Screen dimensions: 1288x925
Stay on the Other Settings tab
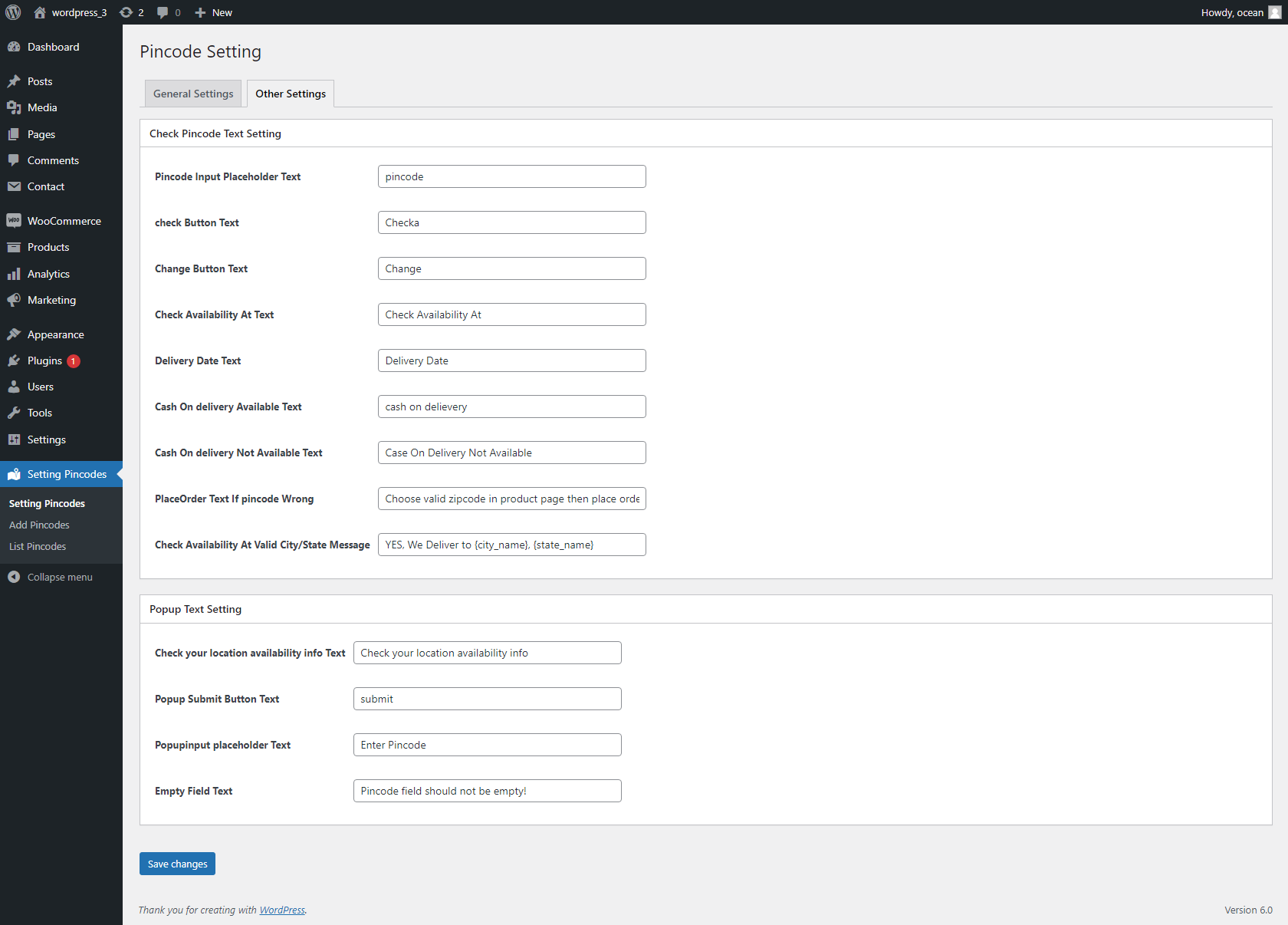pyautogui.click(x=291, y=94)
